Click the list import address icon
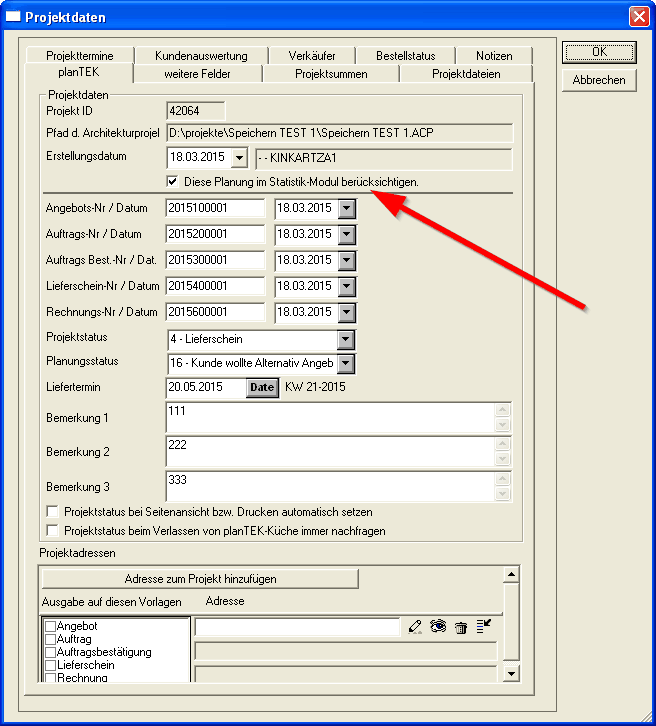 [x=484, y=627]
